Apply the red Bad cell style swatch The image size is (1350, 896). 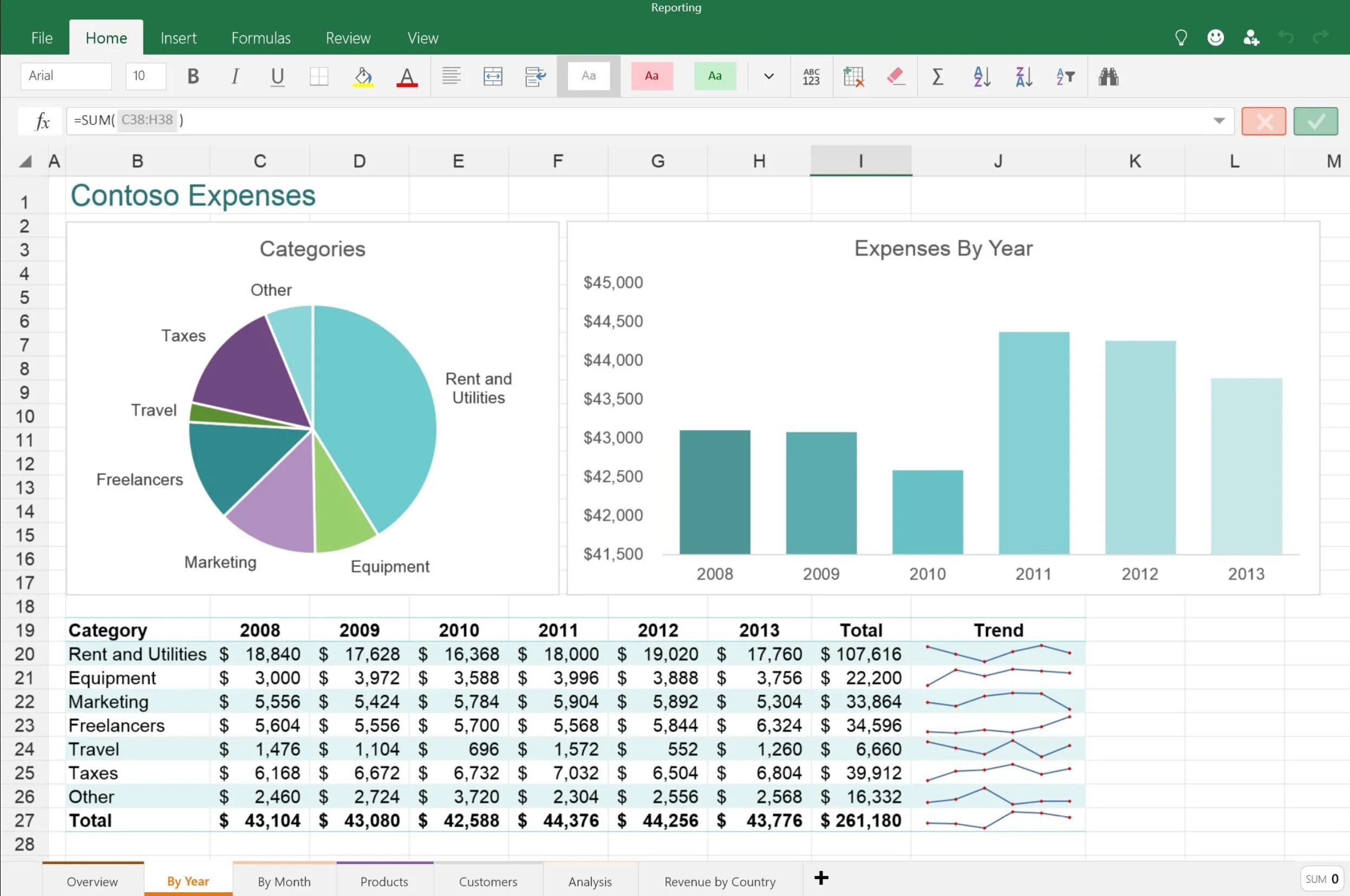pos(651,76)
